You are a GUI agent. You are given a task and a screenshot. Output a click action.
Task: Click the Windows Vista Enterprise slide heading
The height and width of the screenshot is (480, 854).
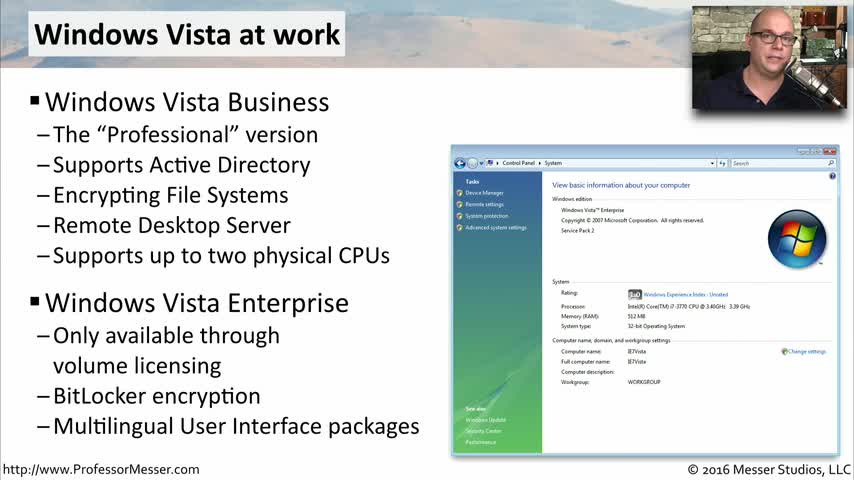click(x=197, y=303)
